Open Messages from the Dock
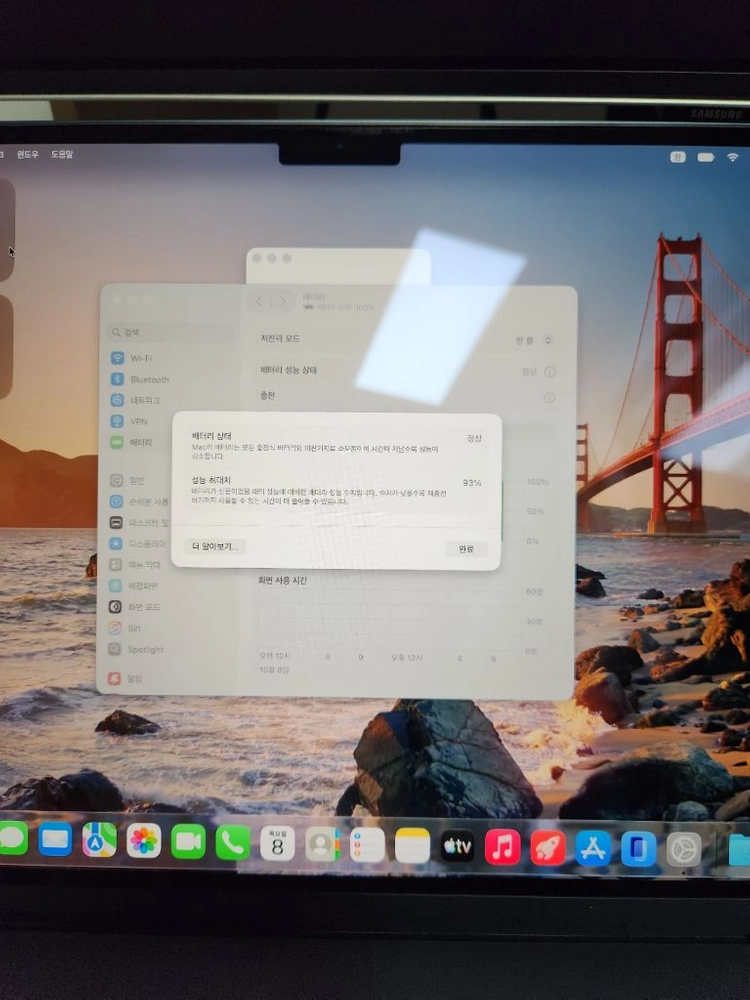This screenshot has width=750, height=1000. pyautogui.click(x=12, y=839)
